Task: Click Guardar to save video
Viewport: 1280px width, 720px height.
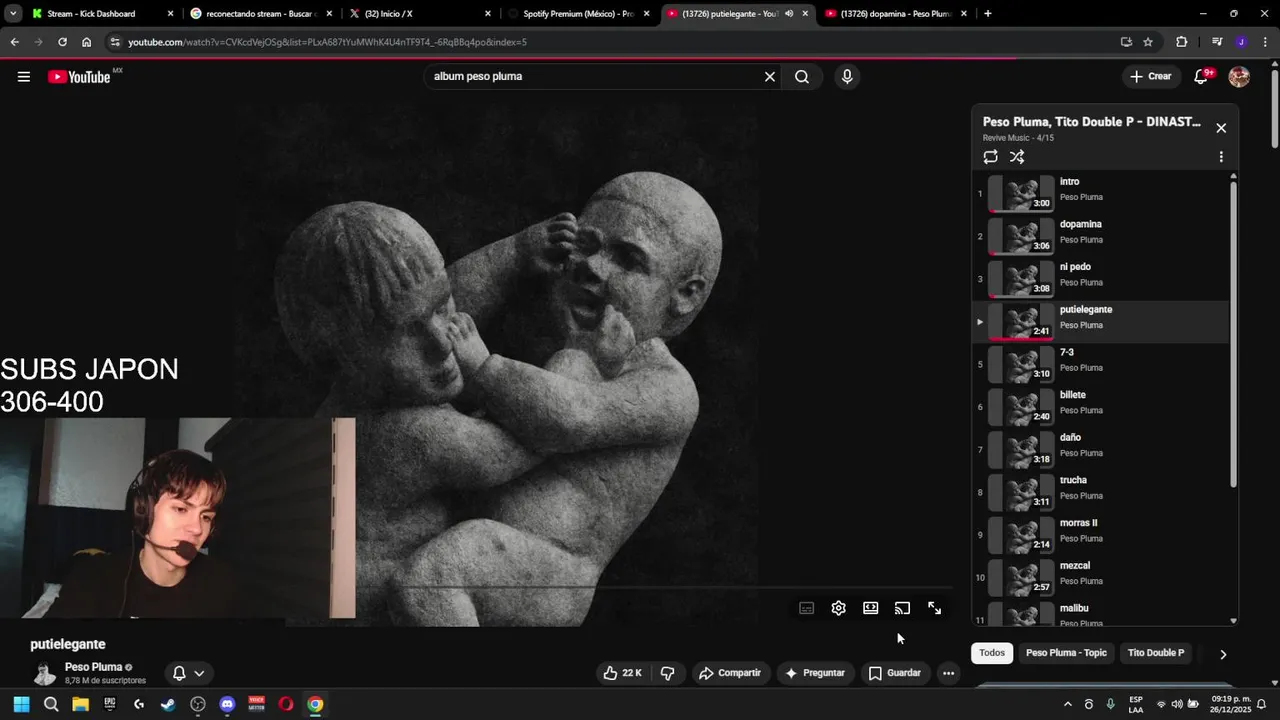Action: point(895,673)
